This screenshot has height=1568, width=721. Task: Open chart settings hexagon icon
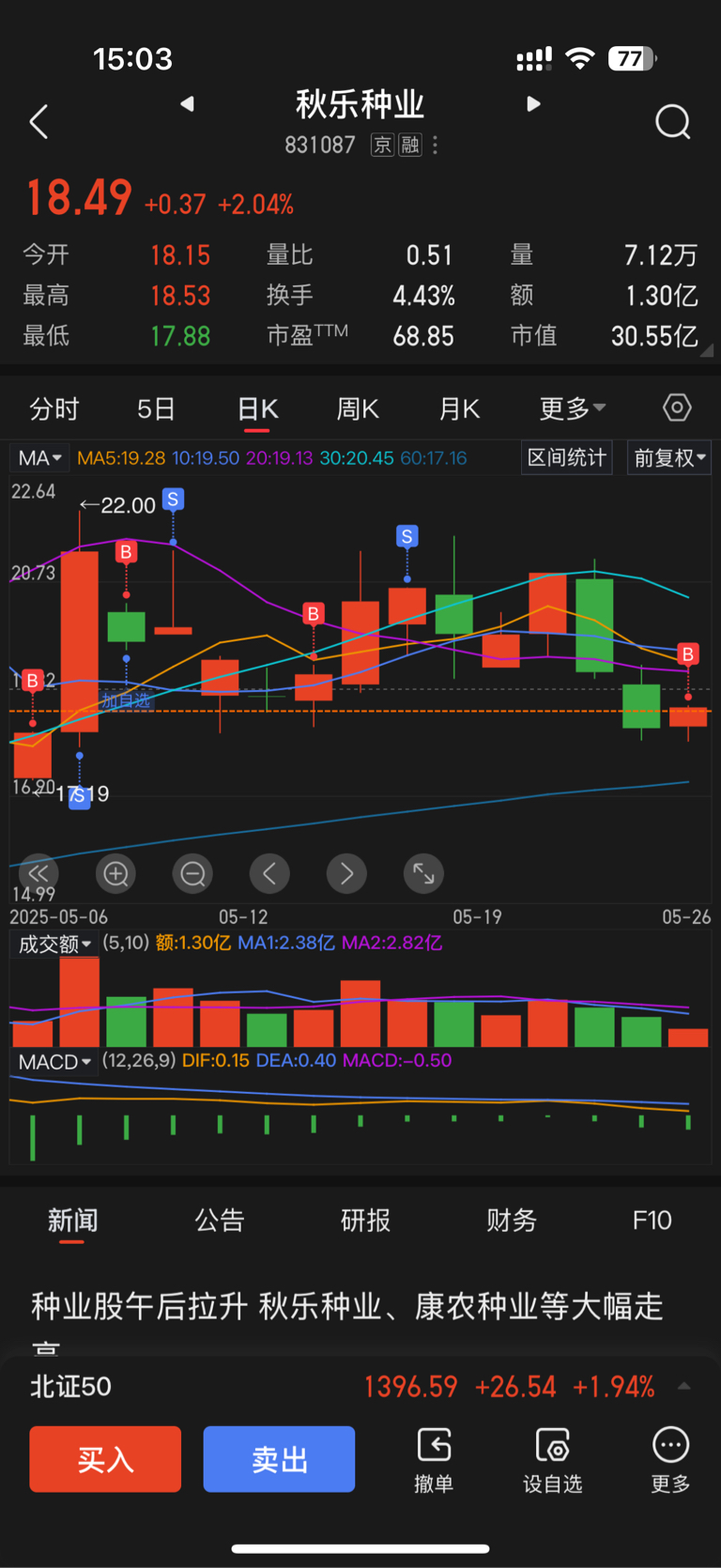[x=677, y=407]
